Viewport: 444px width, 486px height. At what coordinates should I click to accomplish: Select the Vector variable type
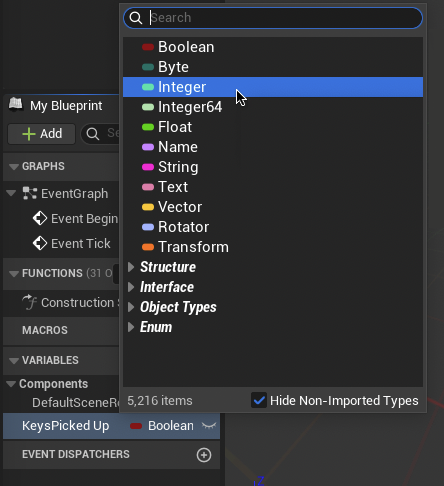(273, 207)
